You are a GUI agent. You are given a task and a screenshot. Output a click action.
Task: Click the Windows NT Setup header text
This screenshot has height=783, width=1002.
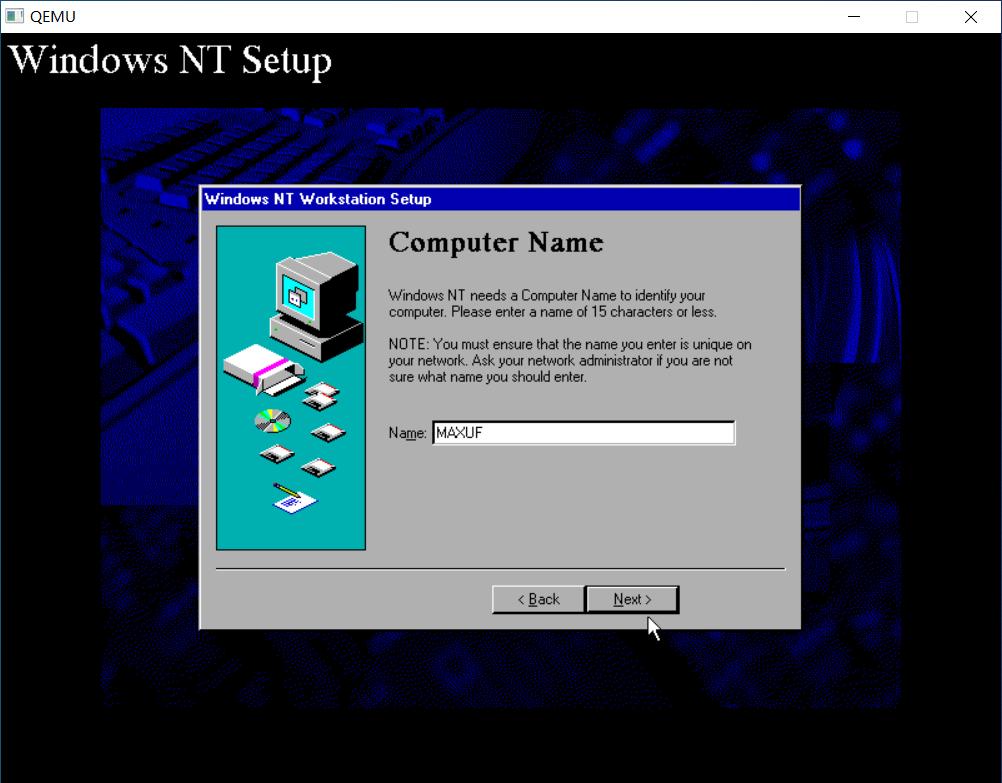pyautogui.click(x=170, y=60)
